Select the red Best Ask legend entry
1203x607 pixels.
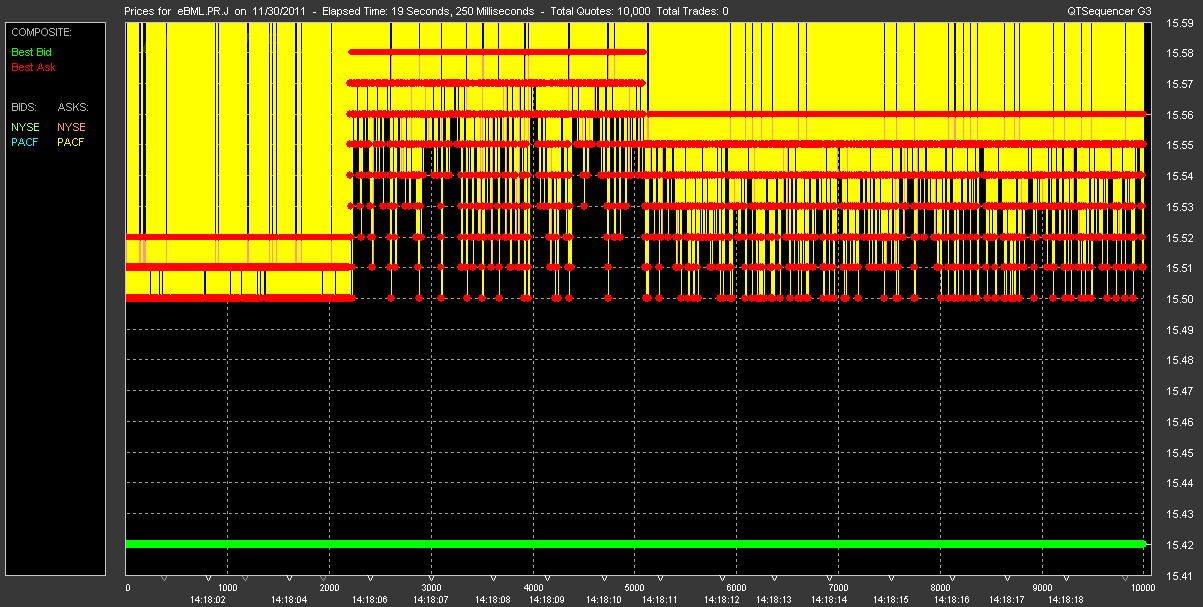(x=33, y=67)
